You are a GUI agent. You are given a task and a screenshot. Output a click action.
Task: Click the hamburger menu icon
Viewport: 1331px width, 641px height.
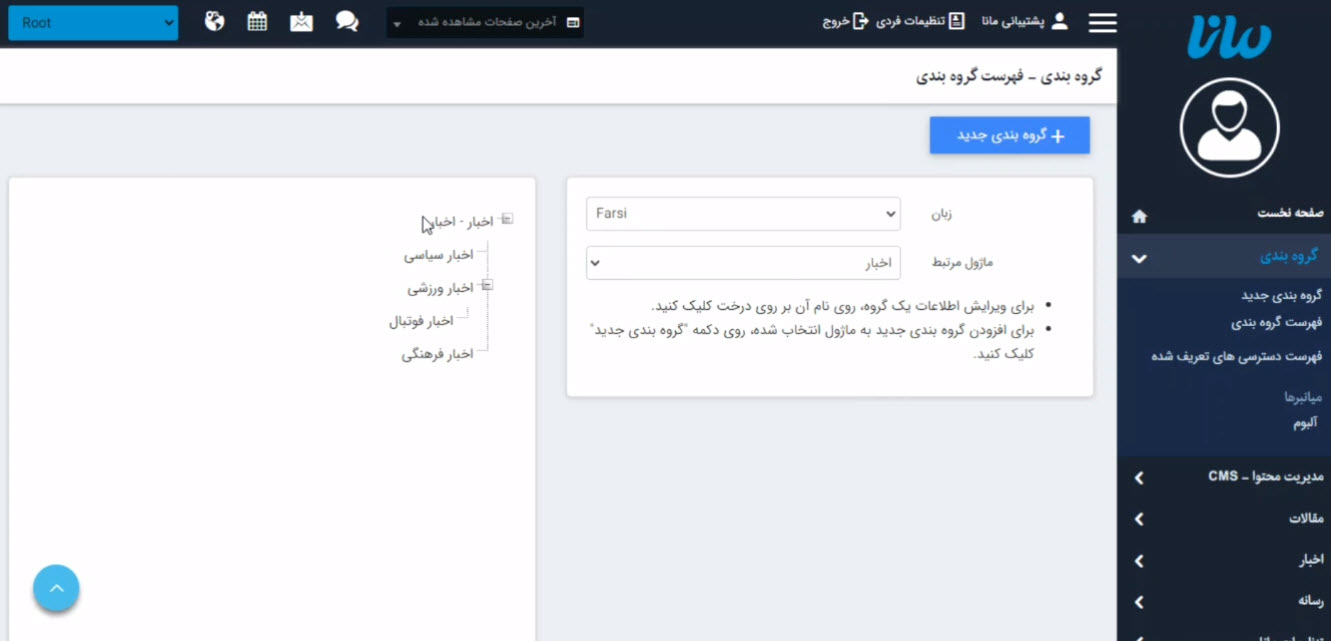coord(1102,22)
